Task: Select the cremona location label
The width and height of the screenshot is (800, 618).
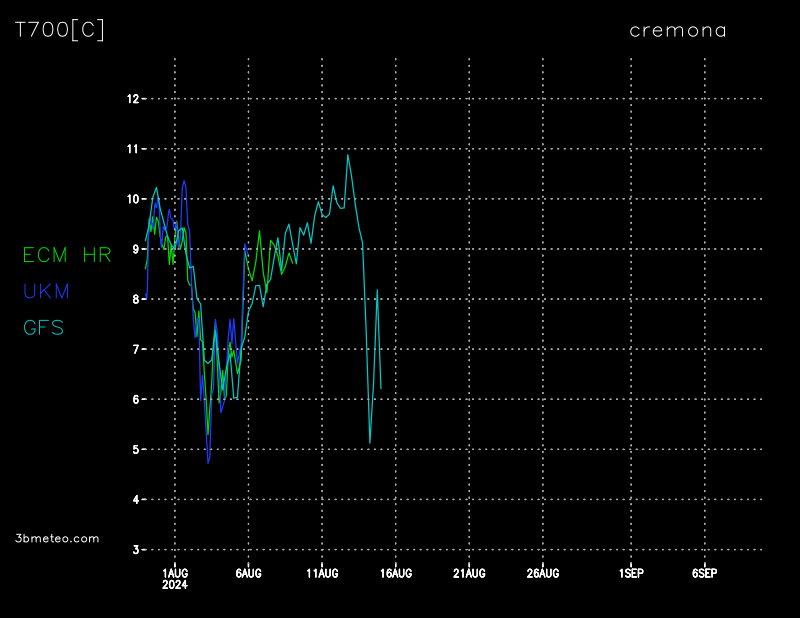Action: (x=677, y=30)
